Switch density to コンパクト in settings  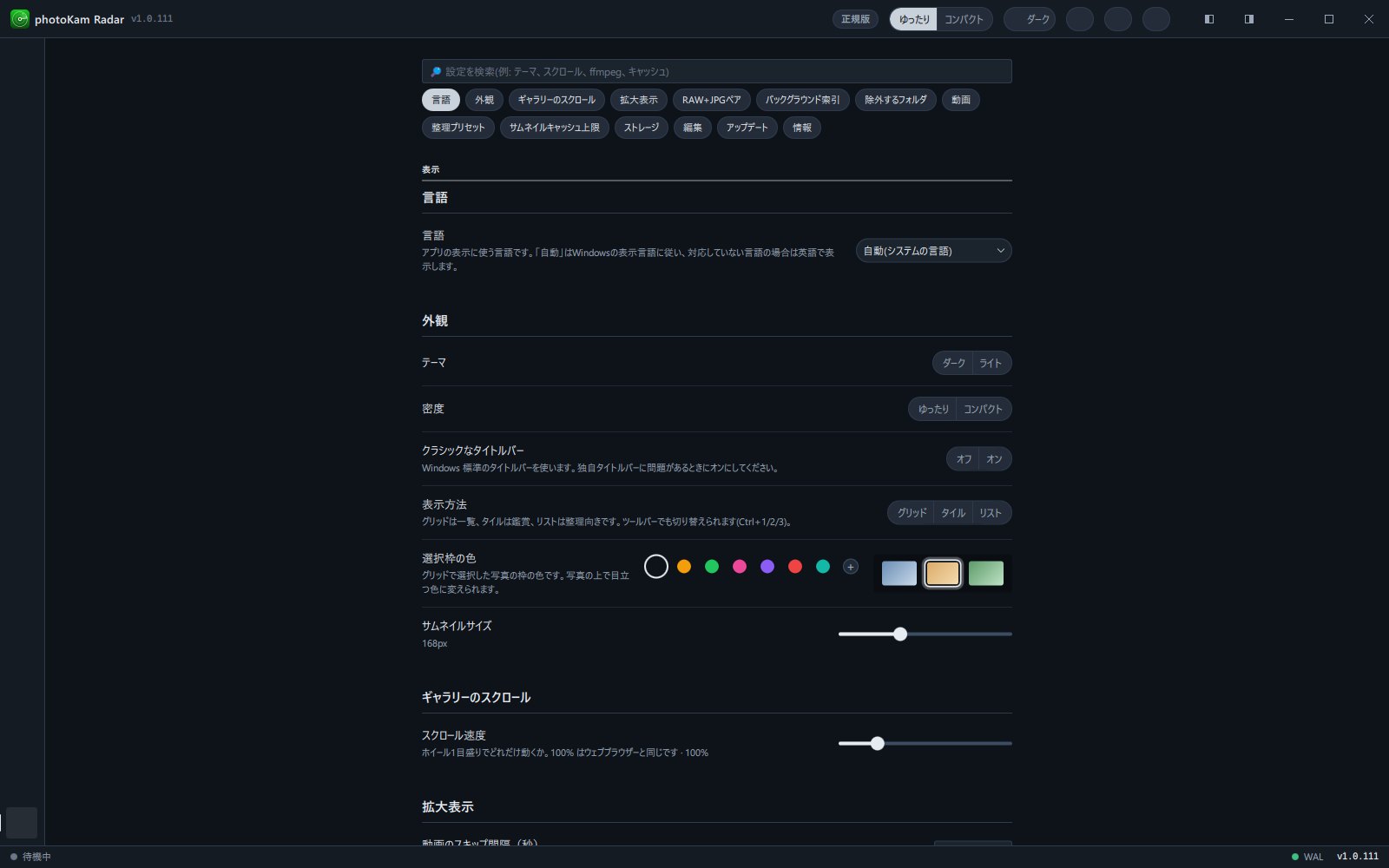pyautogui.click(x=983, y=409)
